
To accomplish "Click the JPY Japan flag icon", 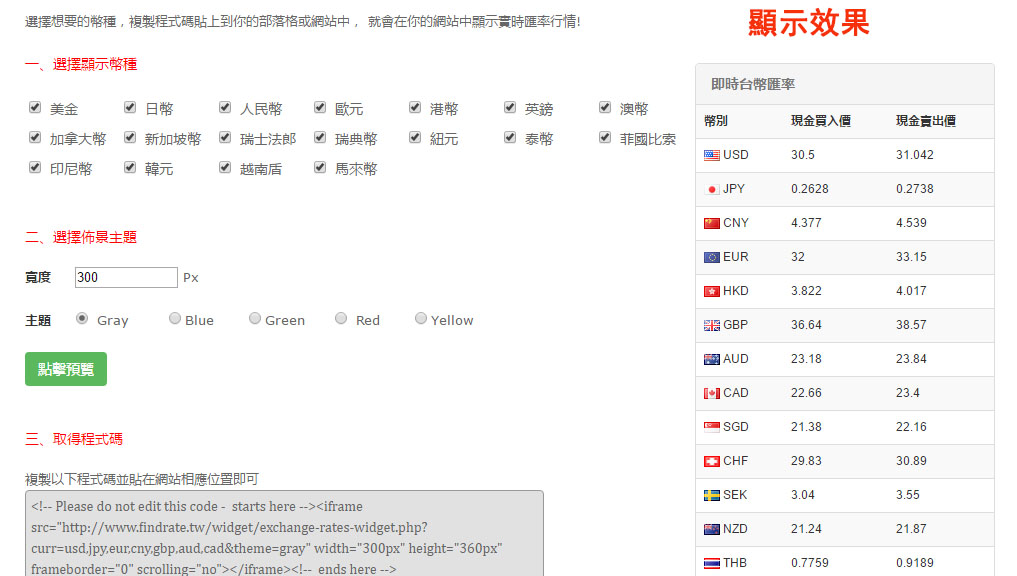I will pyautogui.click(x=711, y=189).
